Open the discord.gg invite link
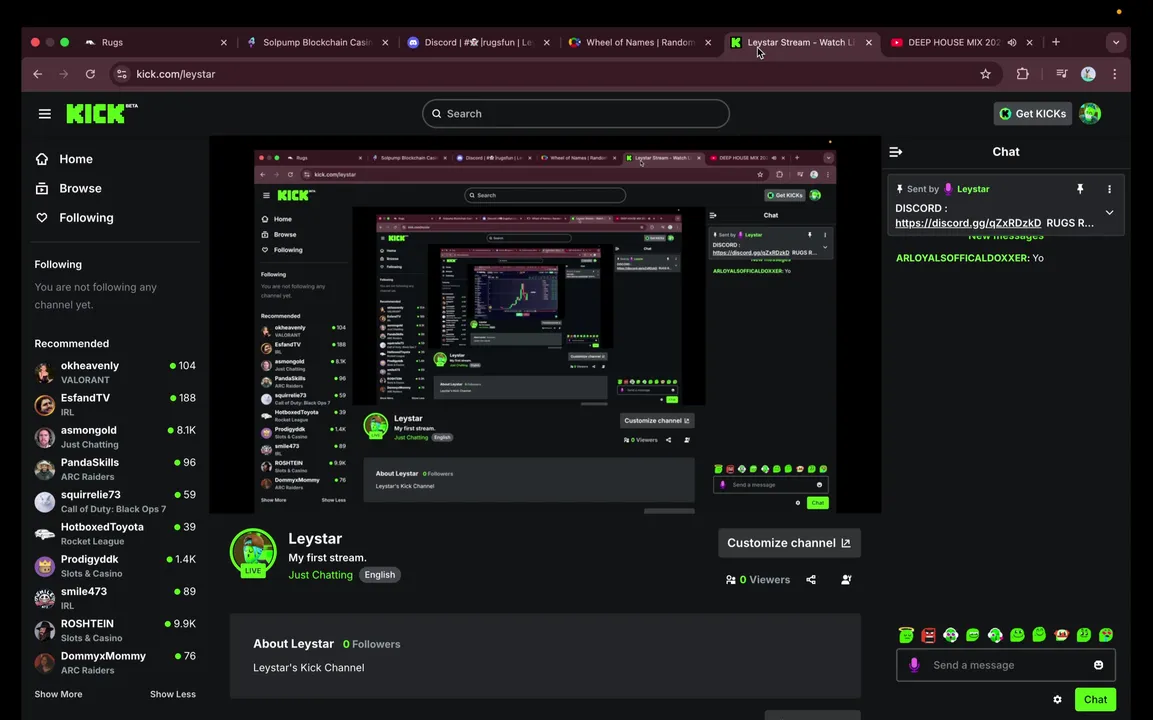The width and height of the screenshot is (1153, 720). [968, 223]
